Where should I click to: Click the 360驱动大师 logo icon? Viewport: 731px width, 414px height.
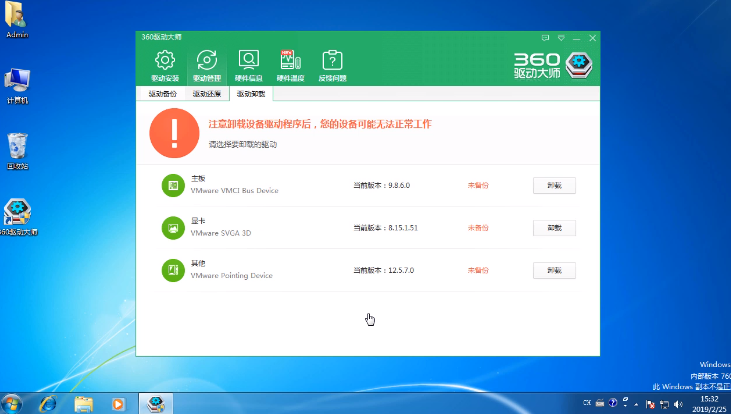pyautogui.click(x=579, y=64)
